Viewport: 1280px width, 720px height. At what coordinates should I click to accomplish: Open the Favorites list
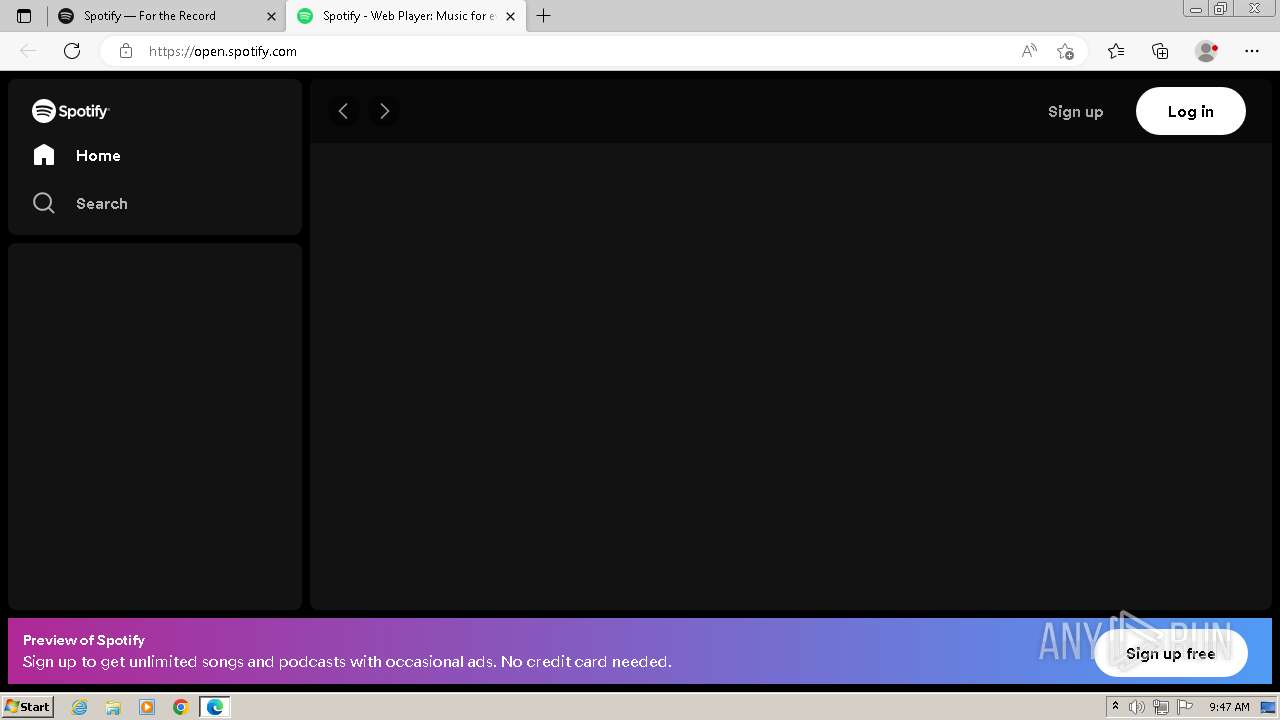(1116, 51)
